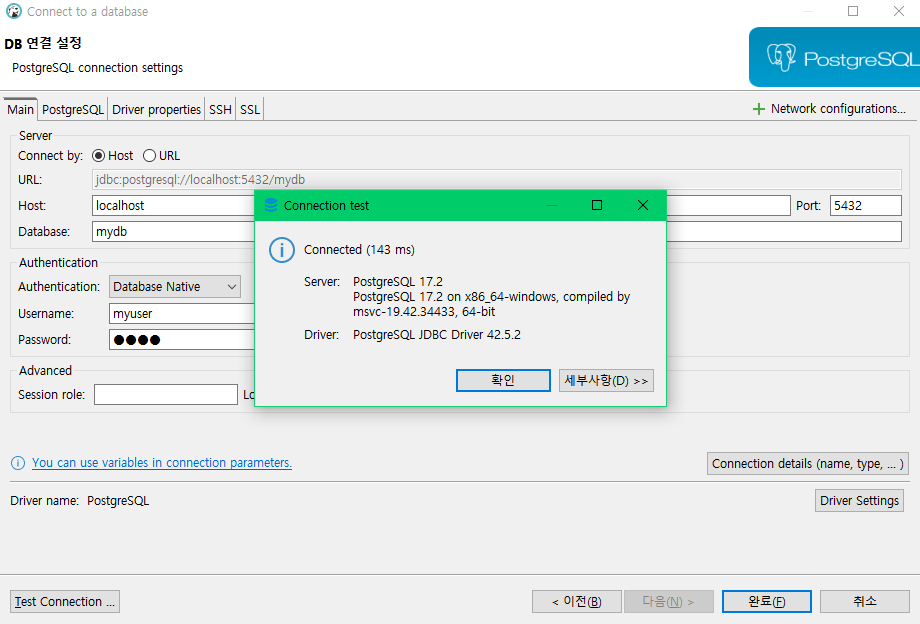The image size is (920, 624).
Task: Maximize the Connect to a database window
Action: (853, 11)
